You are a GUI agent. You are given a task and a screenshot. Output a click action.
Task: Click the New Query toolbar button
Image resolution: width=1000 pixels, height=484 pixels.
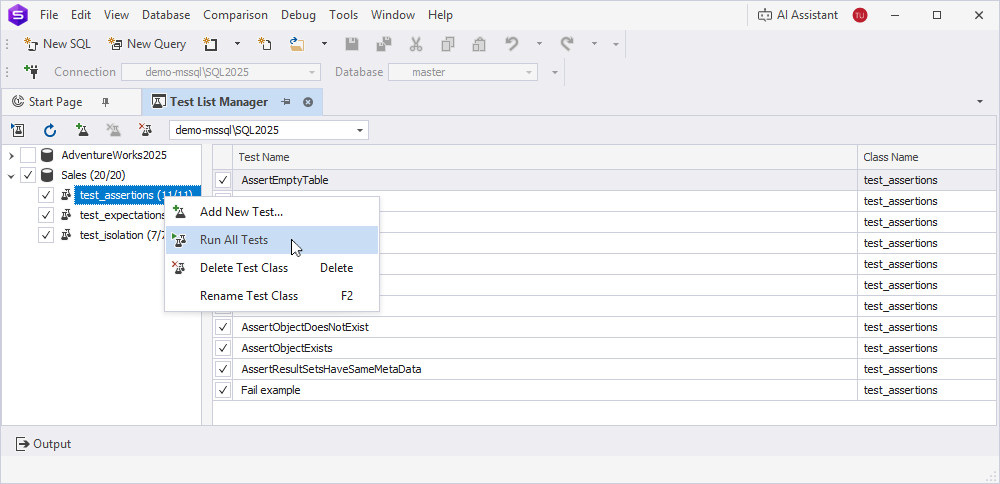147,44
